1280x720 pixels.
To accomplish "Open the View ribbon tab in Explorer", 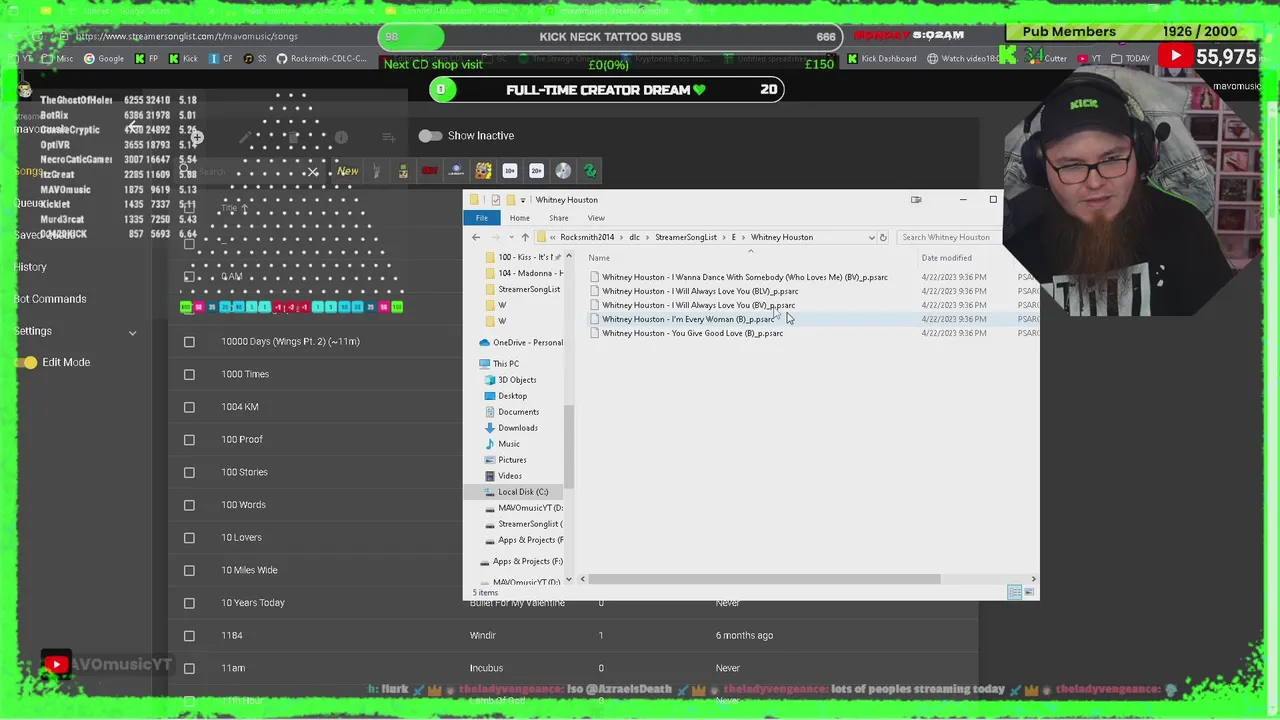I will (596, 218).
